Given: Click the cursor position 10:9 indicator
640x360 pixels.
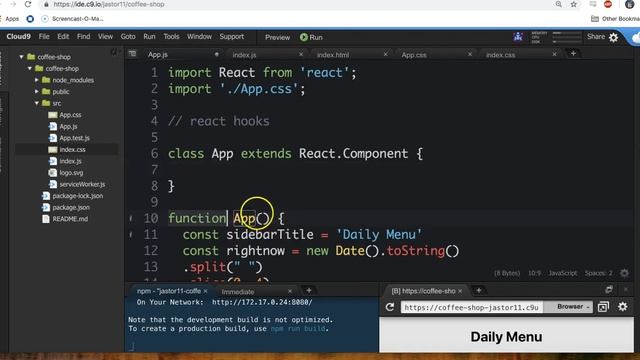Looking at the screenshot, I should point(534,273).
